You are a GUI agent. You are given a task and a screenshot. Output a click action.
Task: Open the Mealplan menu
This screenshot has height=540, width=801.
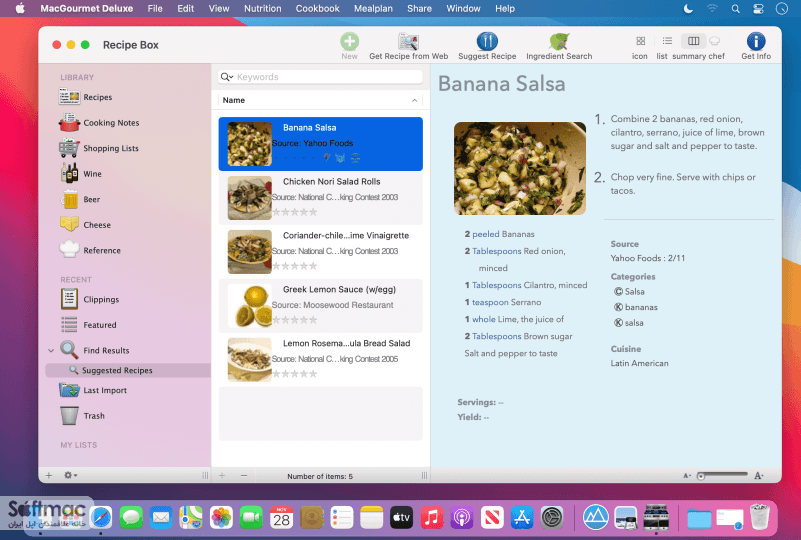coord(373,9)
